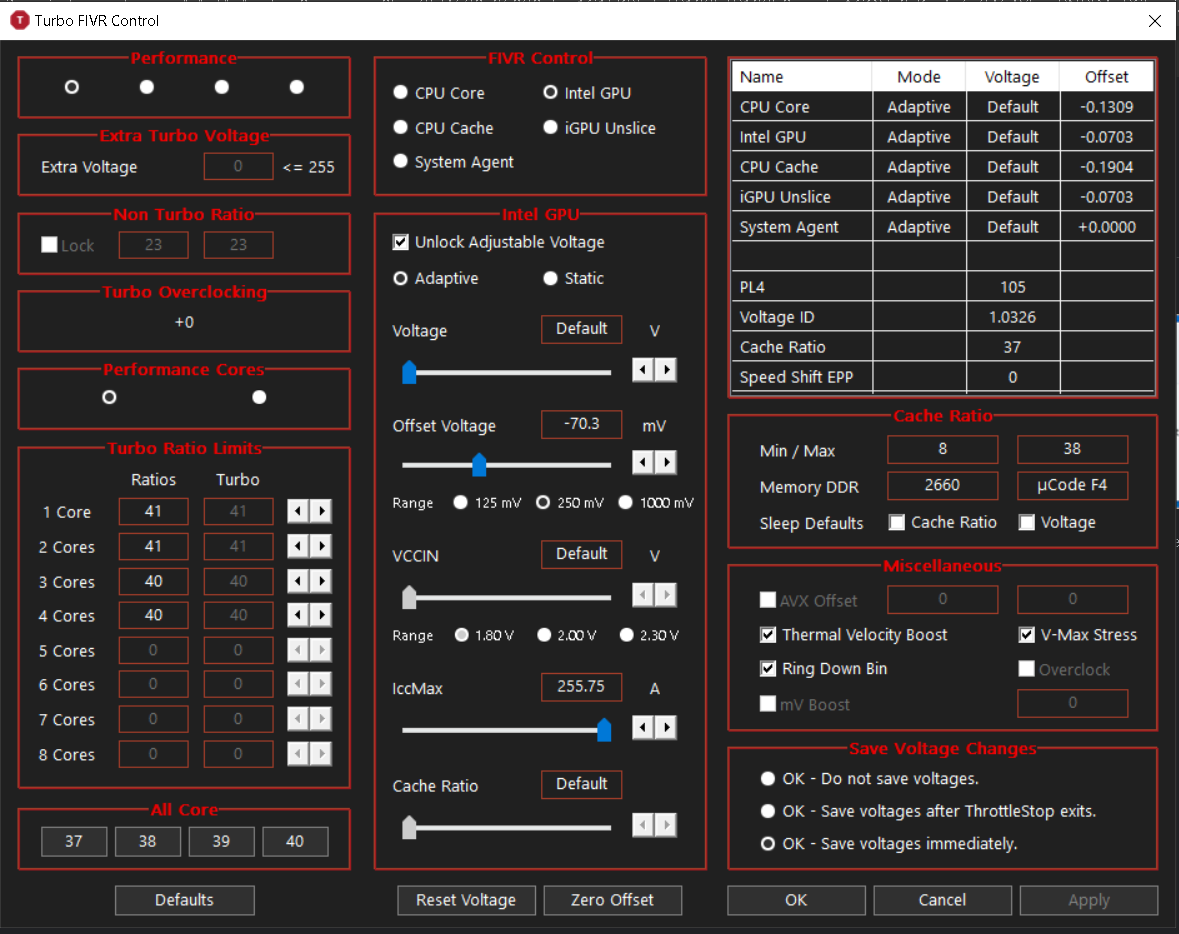Click the Offset column header

1106,77
